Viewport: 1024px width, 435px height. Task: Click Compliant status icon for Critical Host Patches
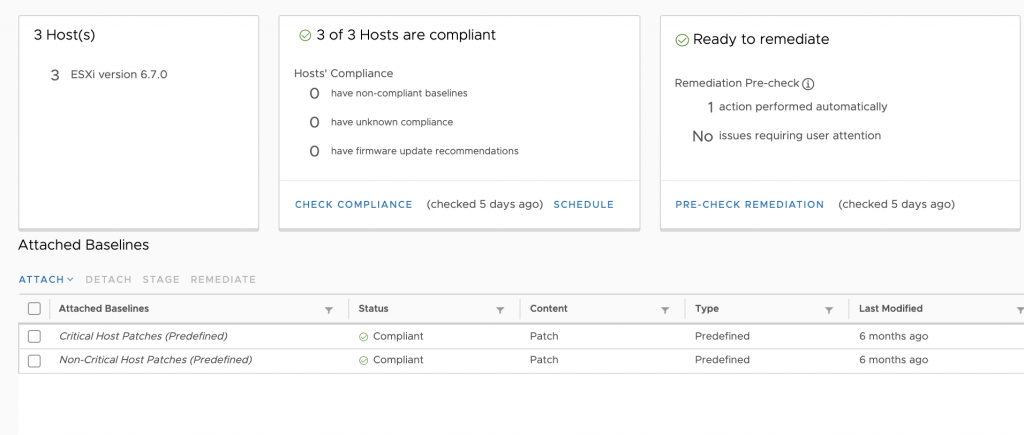(x=364, y=337)
